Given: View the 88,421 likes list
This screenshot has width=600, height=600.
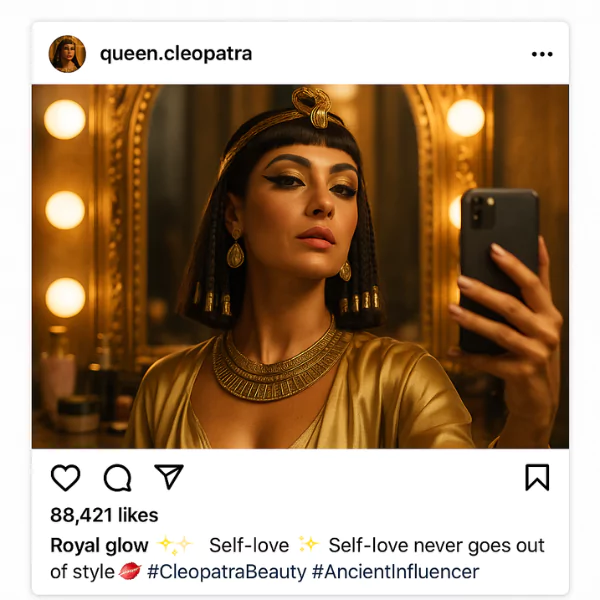Looking at the screenshot, I should [x=104, y=515].
